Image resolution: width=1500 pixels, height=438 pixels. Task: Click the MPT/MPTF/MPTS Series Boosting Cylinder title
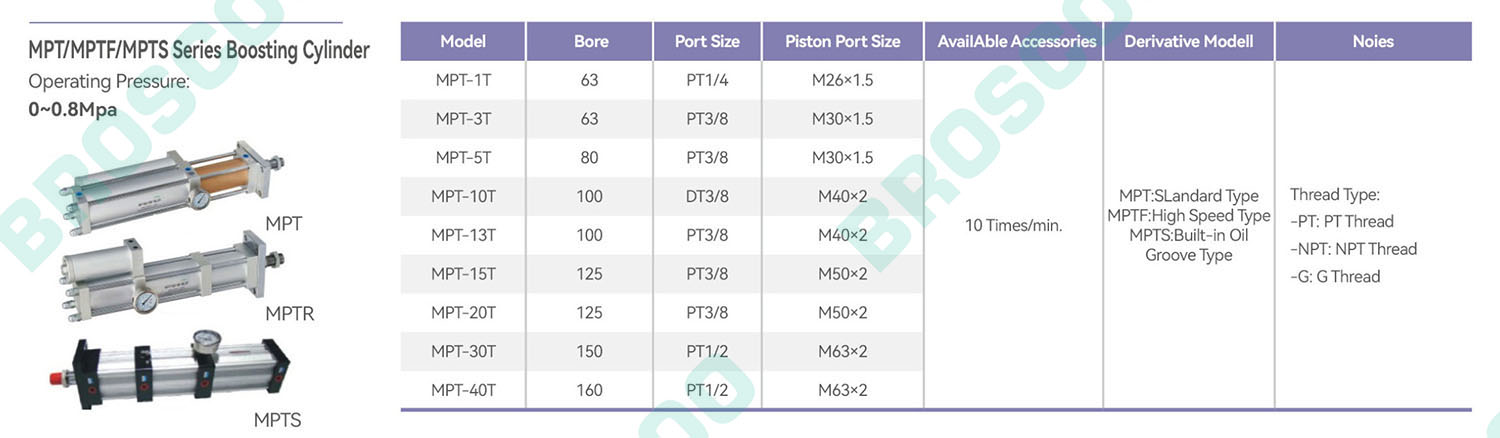(199, 50)
